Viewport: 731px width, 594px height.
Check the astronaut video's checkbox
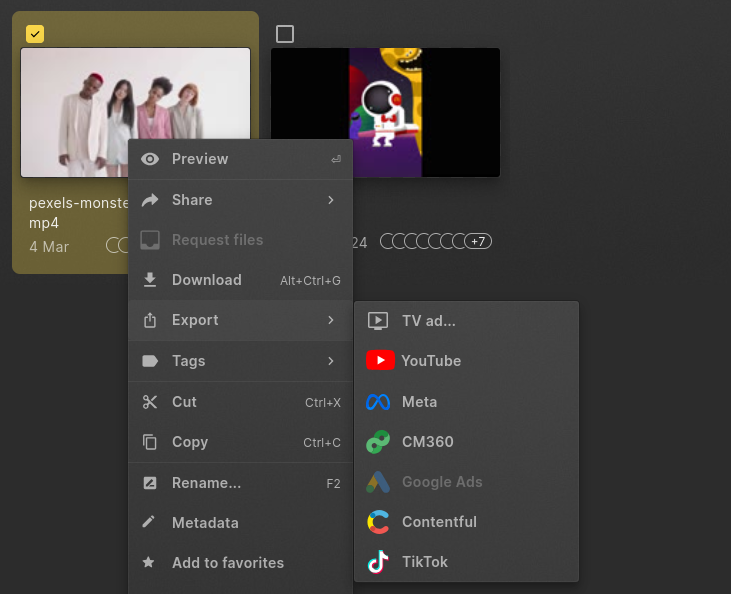pos(285,34)
